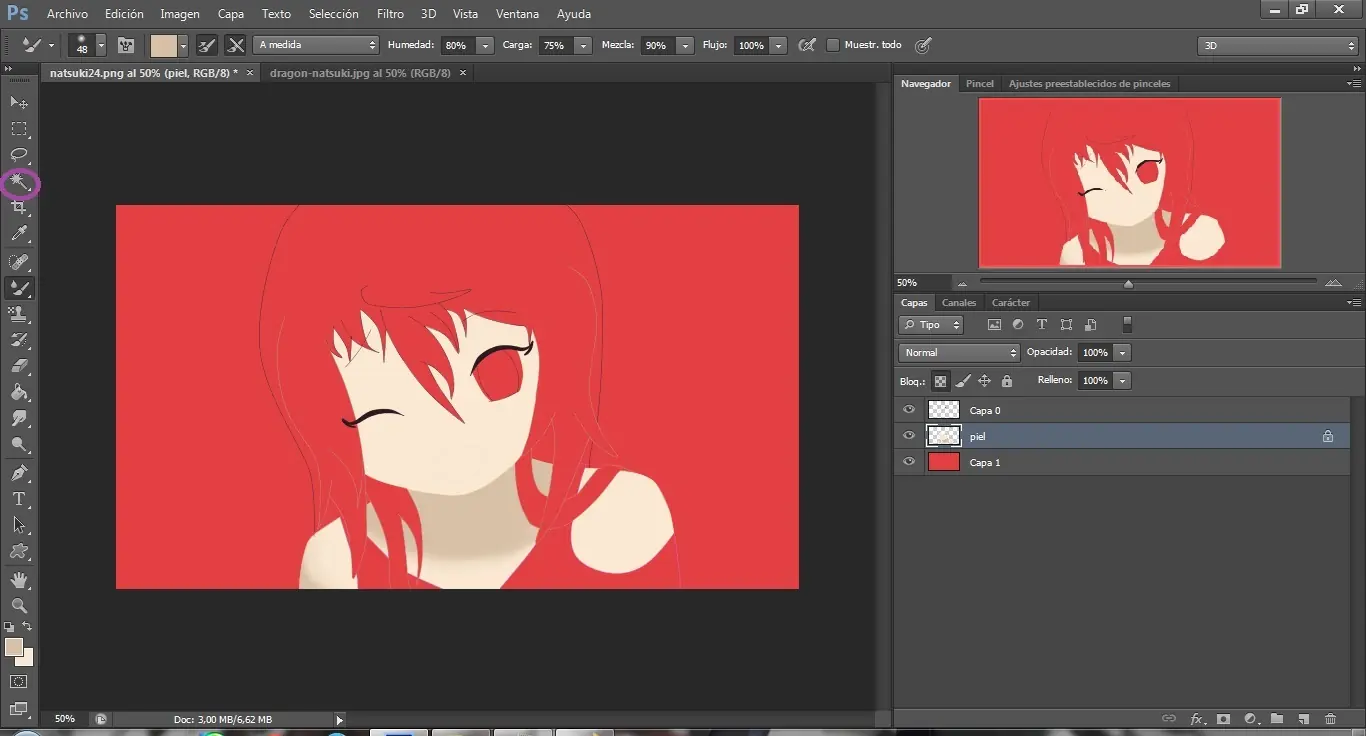Select the Hand tool
The height and width of the screenshot is (736, 1366).
[19, 580]
